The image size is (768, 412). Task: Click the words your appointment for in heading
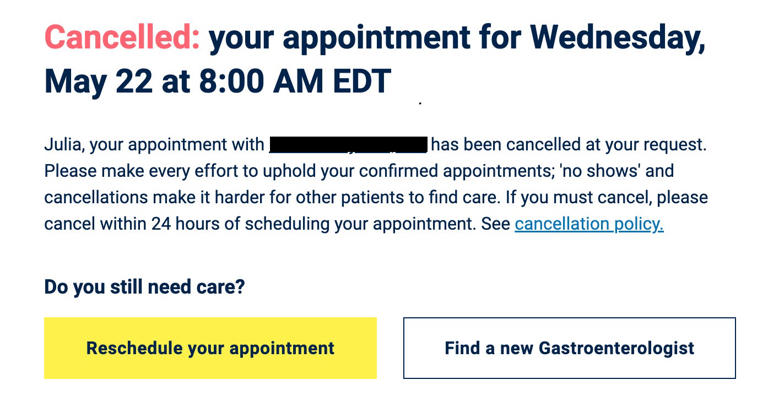click(365, 38)
